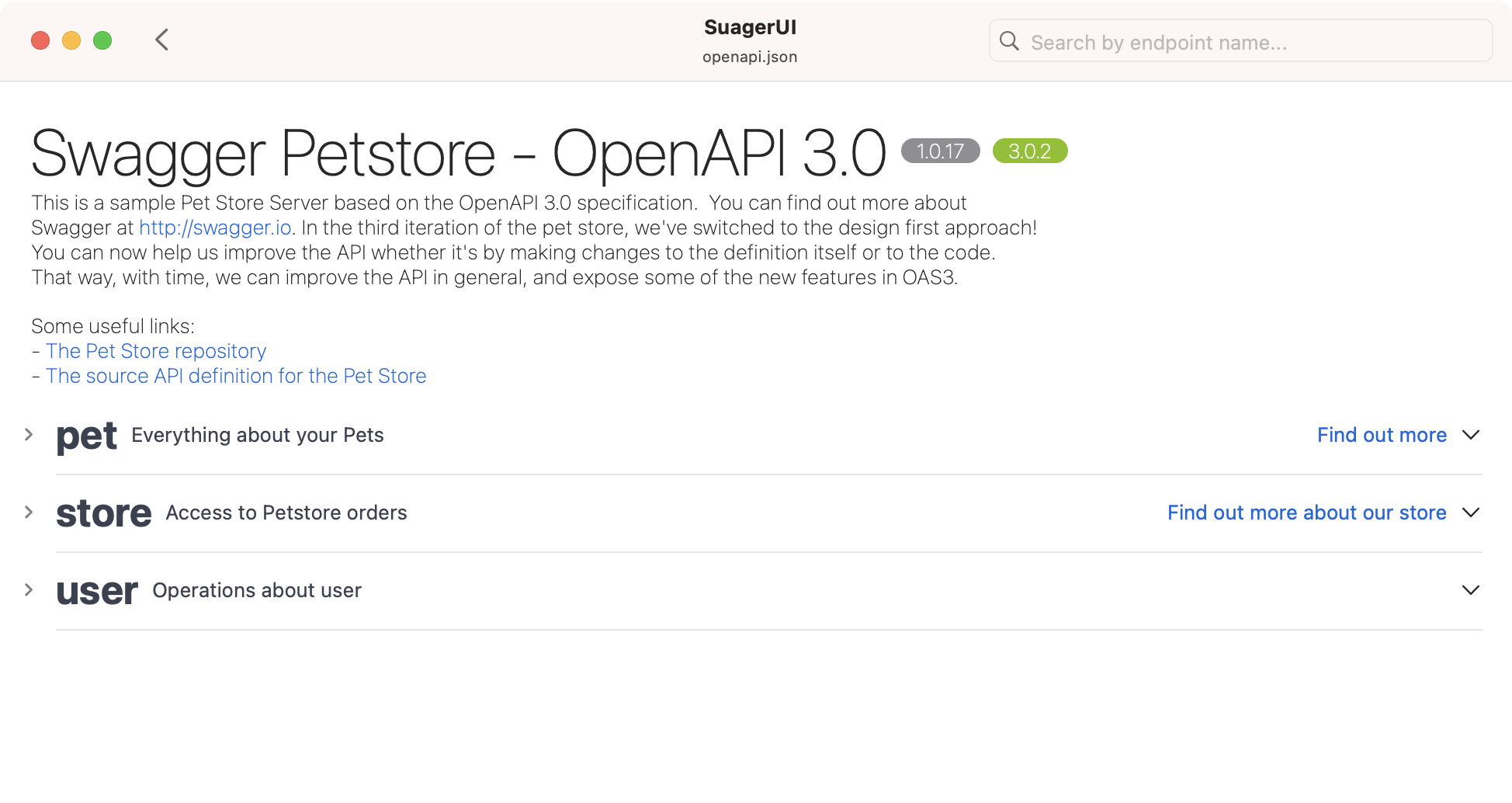Viewport: 1512px width, 803px height.
Task: Expand the store section side arrow
Action: click(29, 512)
